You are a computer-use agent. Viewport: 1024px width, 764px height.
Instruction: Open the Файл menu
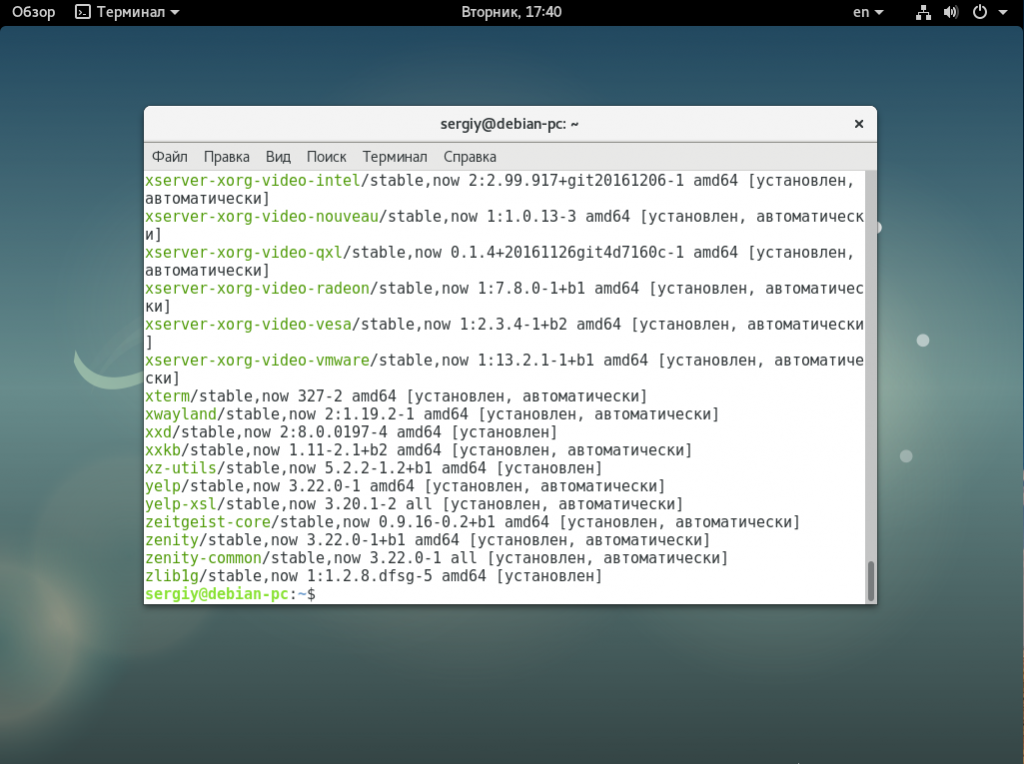(169, 157)
